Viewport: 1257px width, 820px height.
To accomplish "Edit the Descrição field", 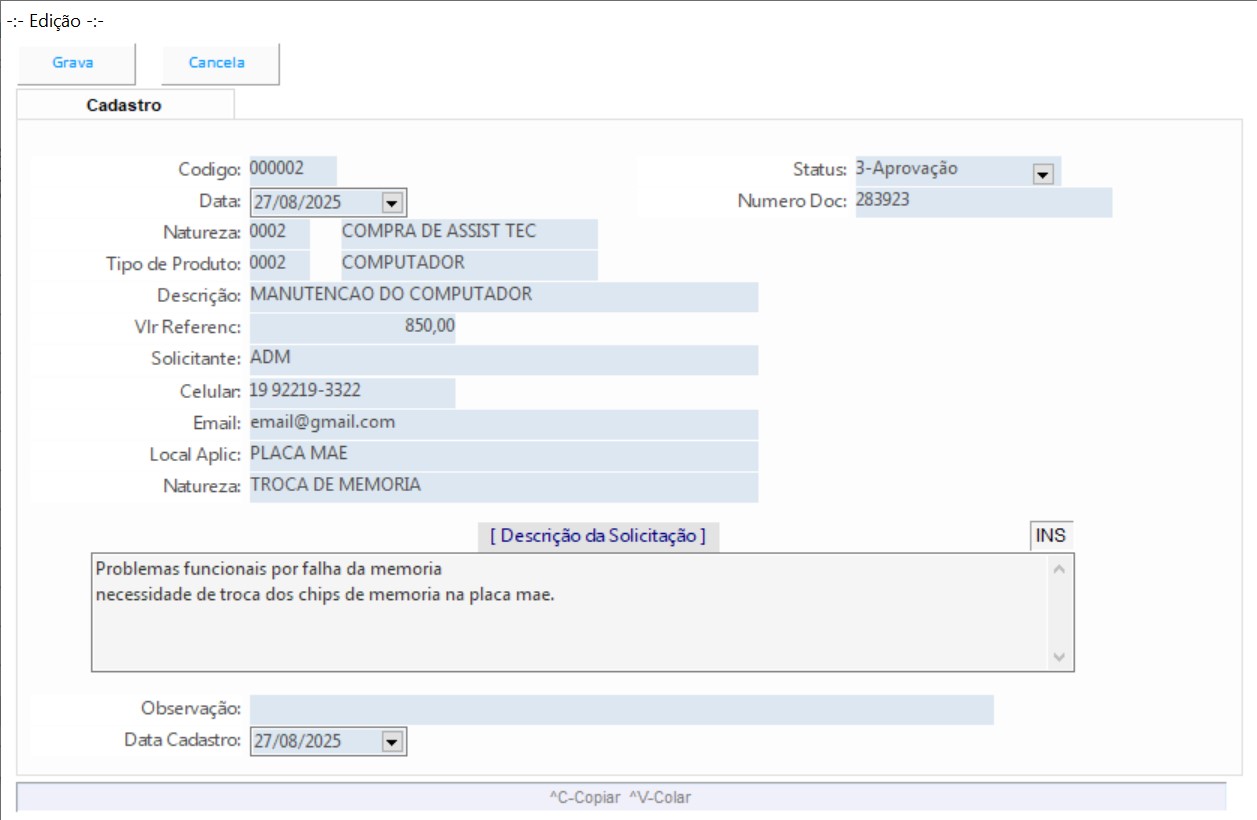I will [x=502, y=296].
